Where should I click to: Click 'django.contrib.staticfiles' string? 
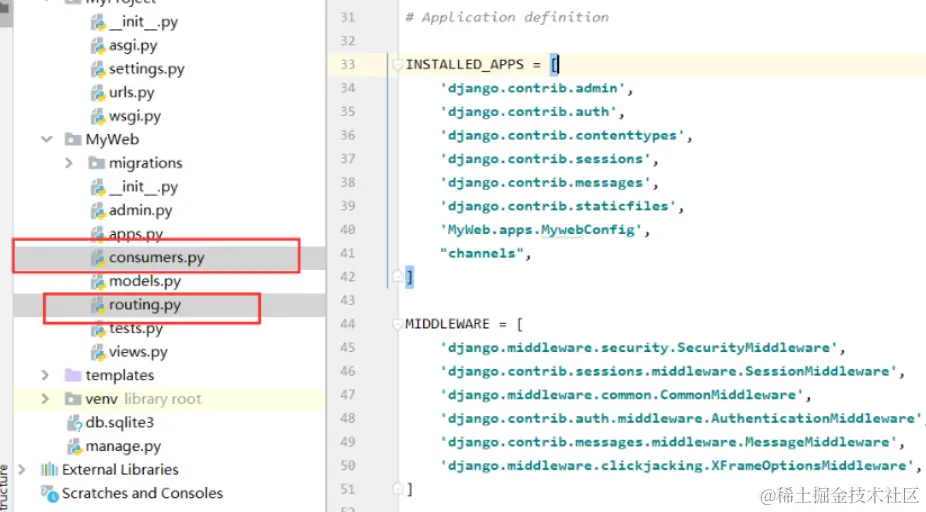click(558, 206)
